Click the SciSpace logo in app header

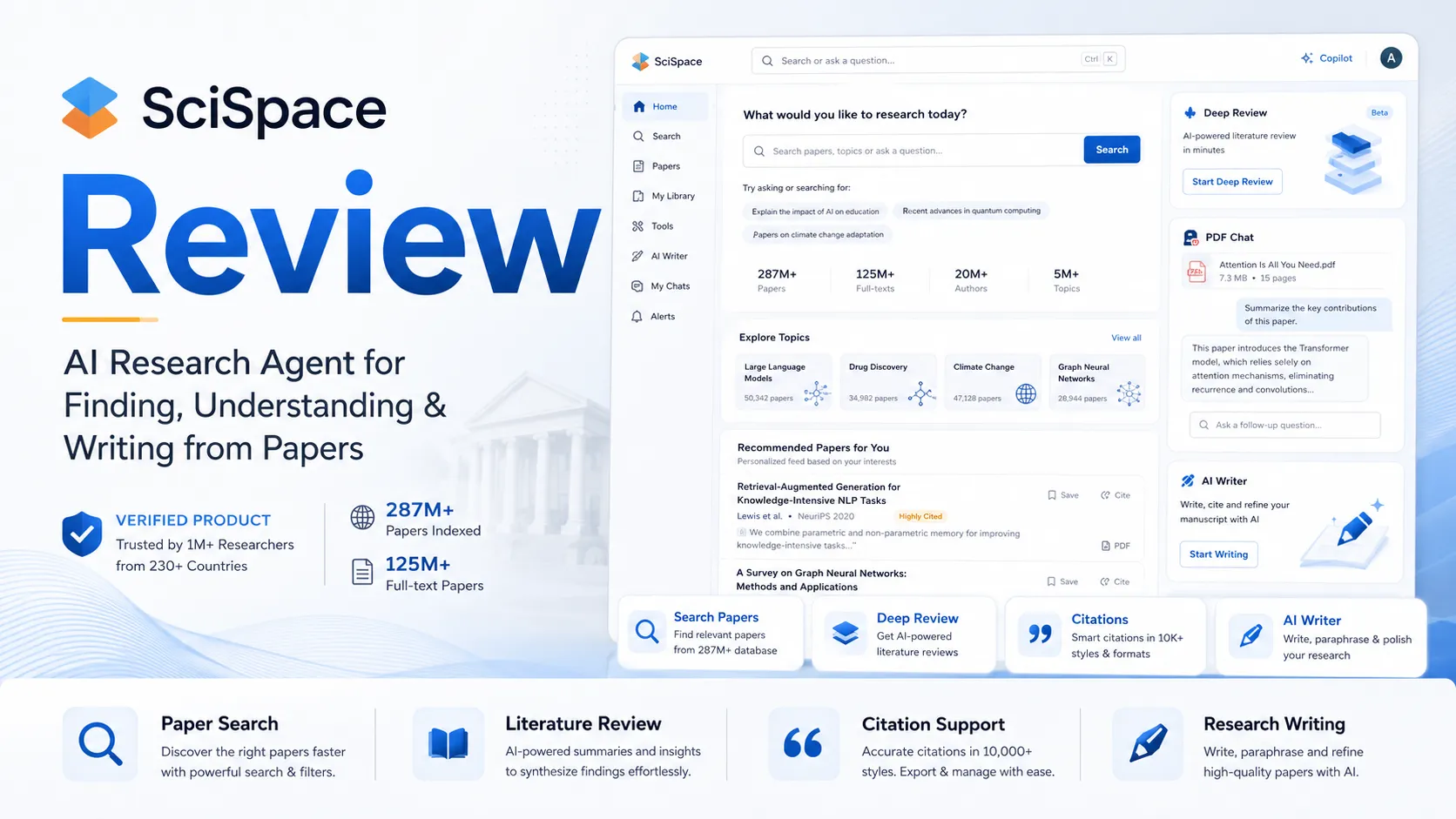click(x=667, y=61)
